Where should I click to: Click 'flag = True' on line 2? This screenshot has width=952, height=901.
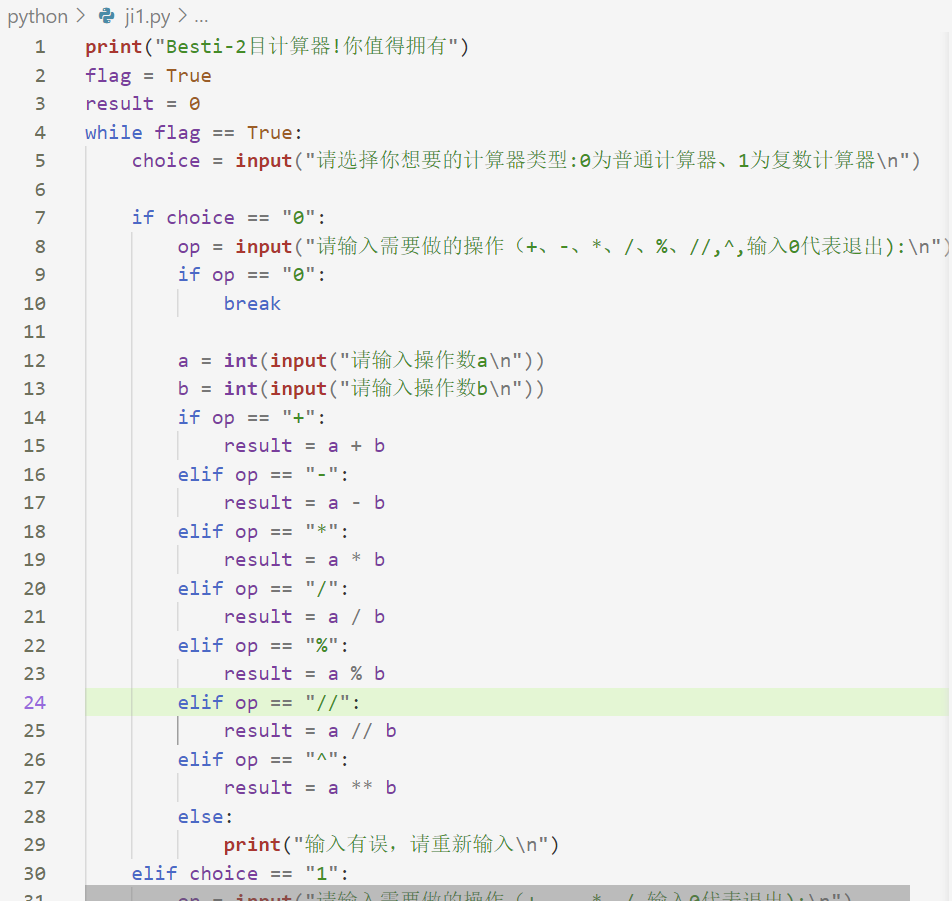pyautogui.click(x=148, y=76)
